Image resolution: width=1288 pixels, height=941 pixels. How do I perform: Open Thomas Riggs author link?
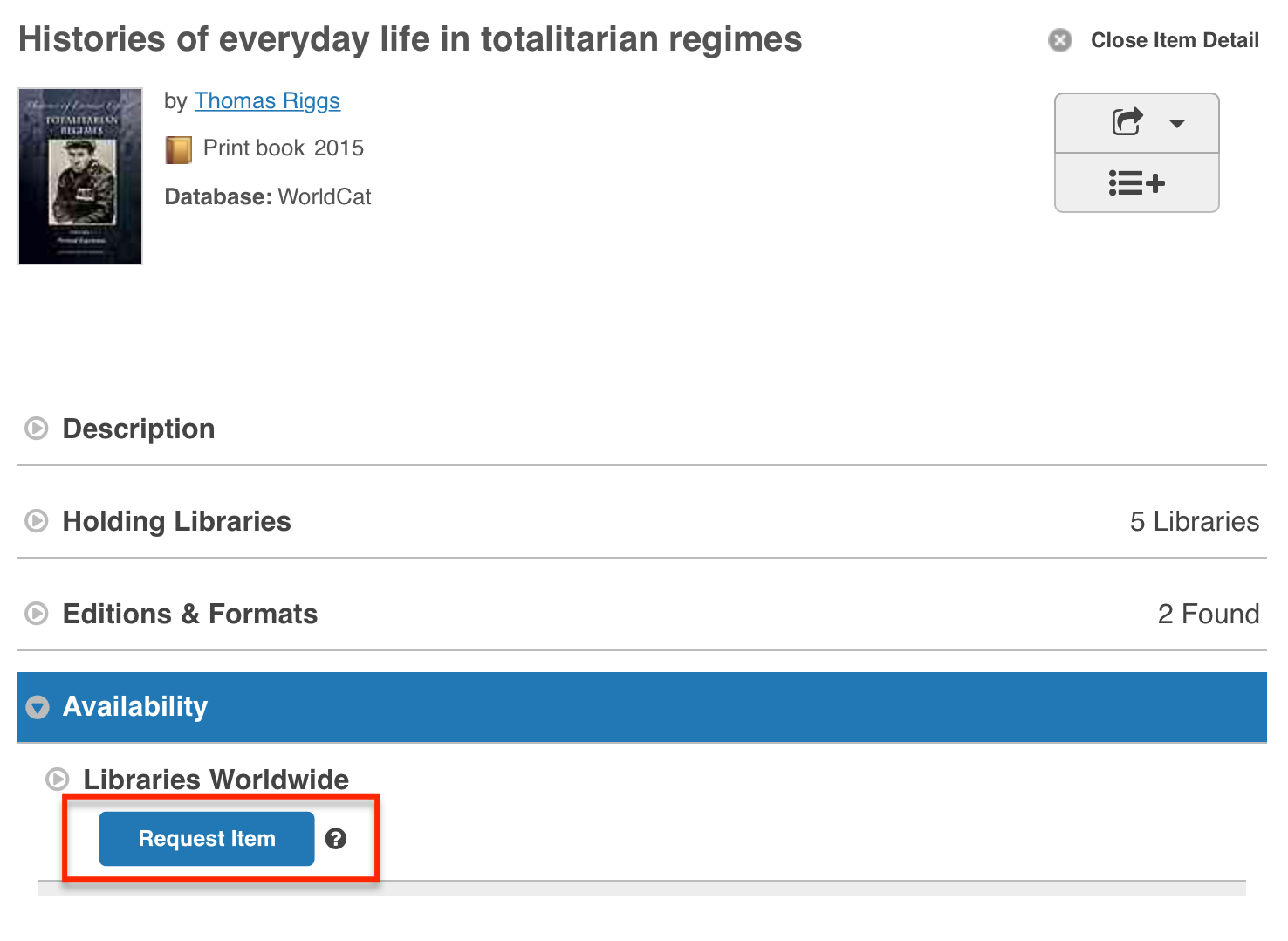pyautogui.click(x=267, y=101)
